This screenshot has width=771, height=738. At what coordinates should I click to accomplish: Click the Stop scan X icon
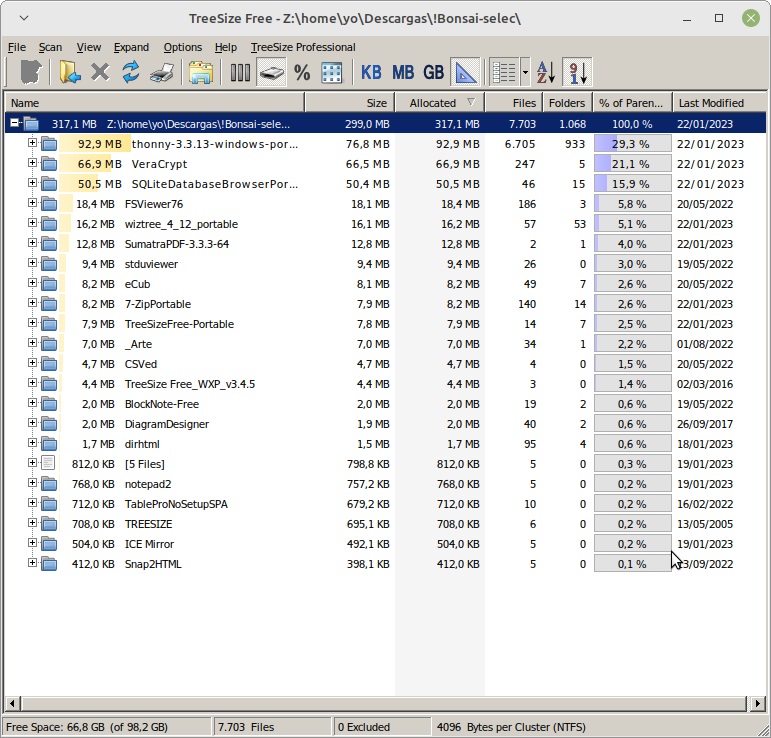[100, 72]
